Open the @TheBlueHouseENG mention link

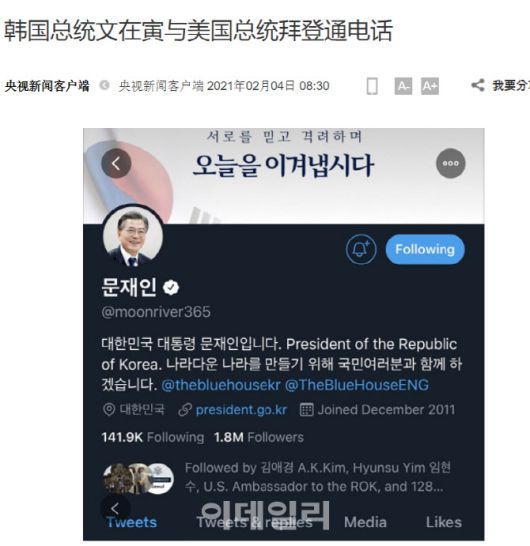coord(357,385)
